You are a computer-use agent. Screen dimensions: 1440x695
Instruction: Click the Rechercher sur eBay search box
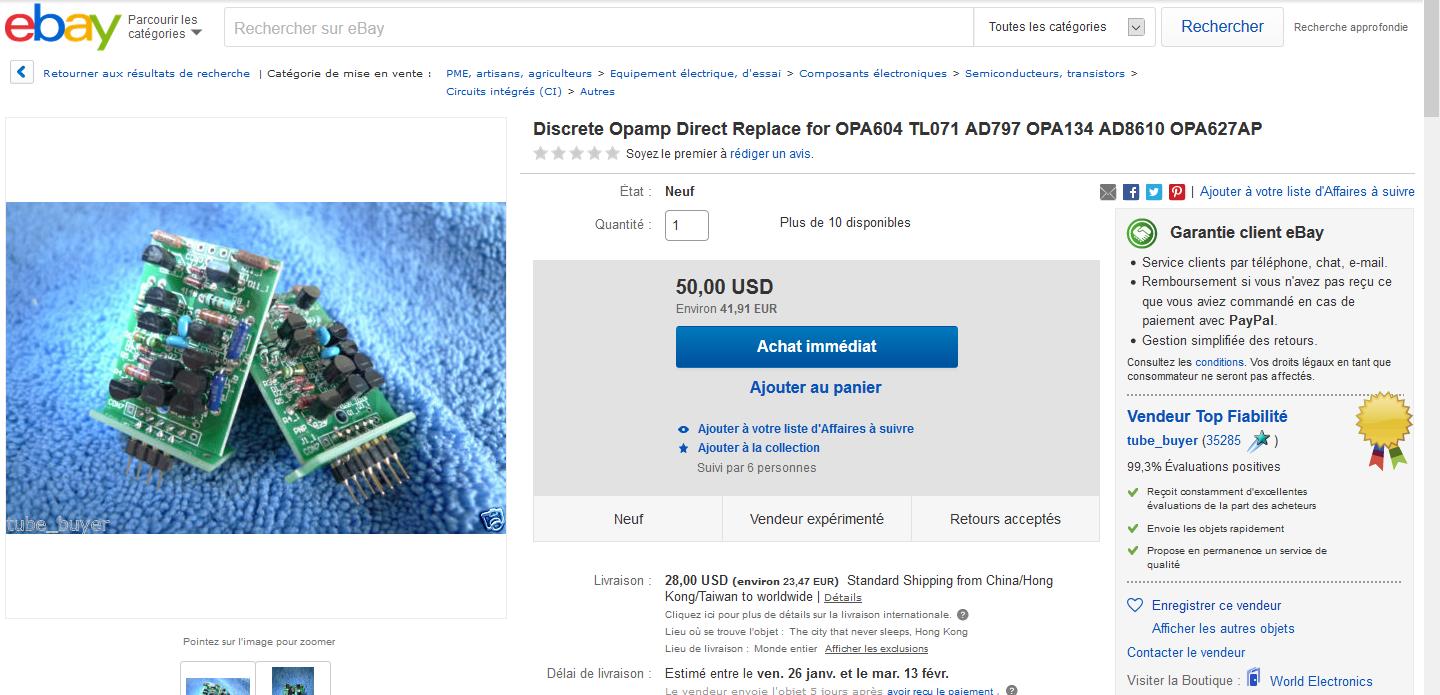point(599,28)
